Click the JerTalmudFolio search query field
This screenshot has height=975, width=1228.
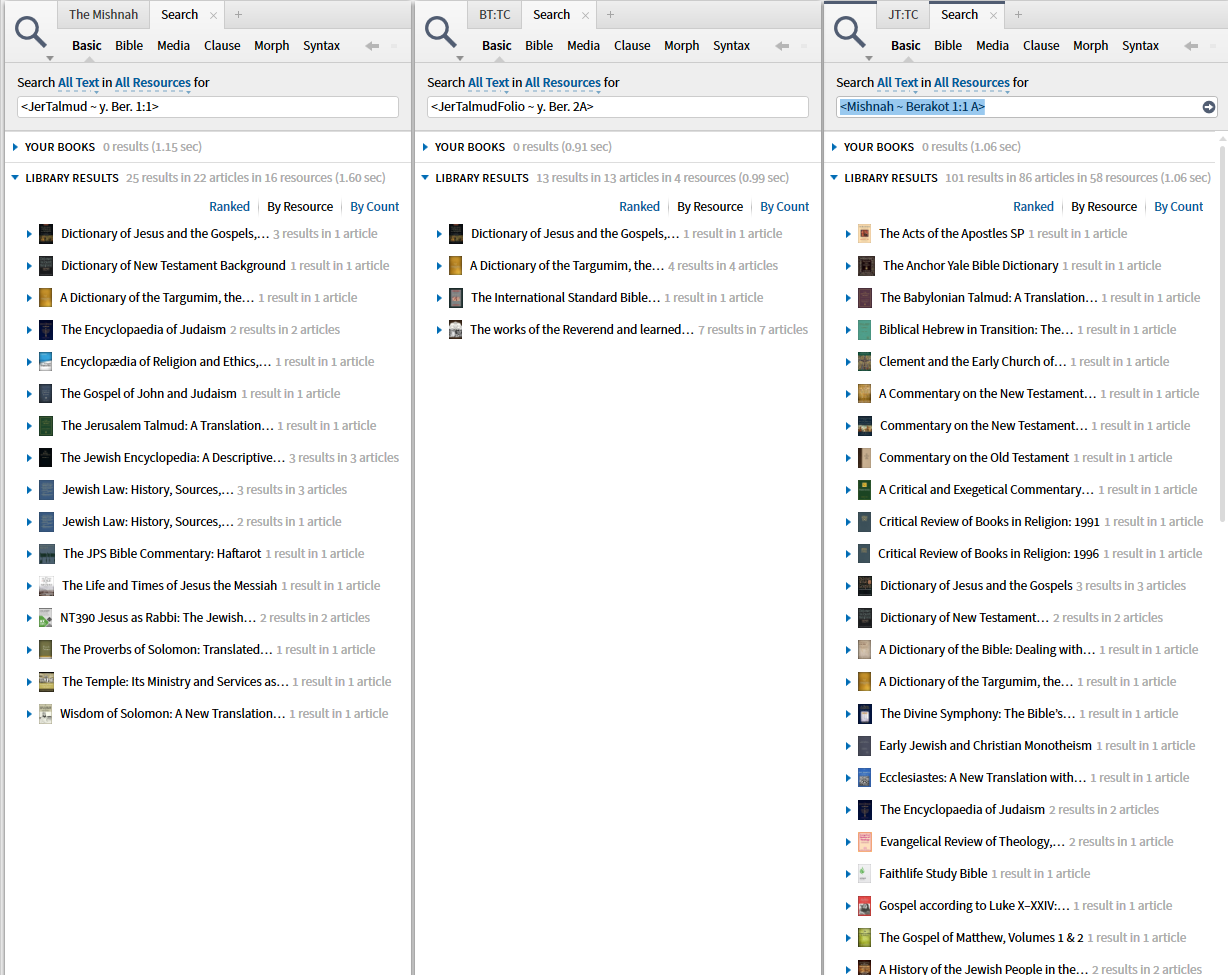tap(618, 107)
